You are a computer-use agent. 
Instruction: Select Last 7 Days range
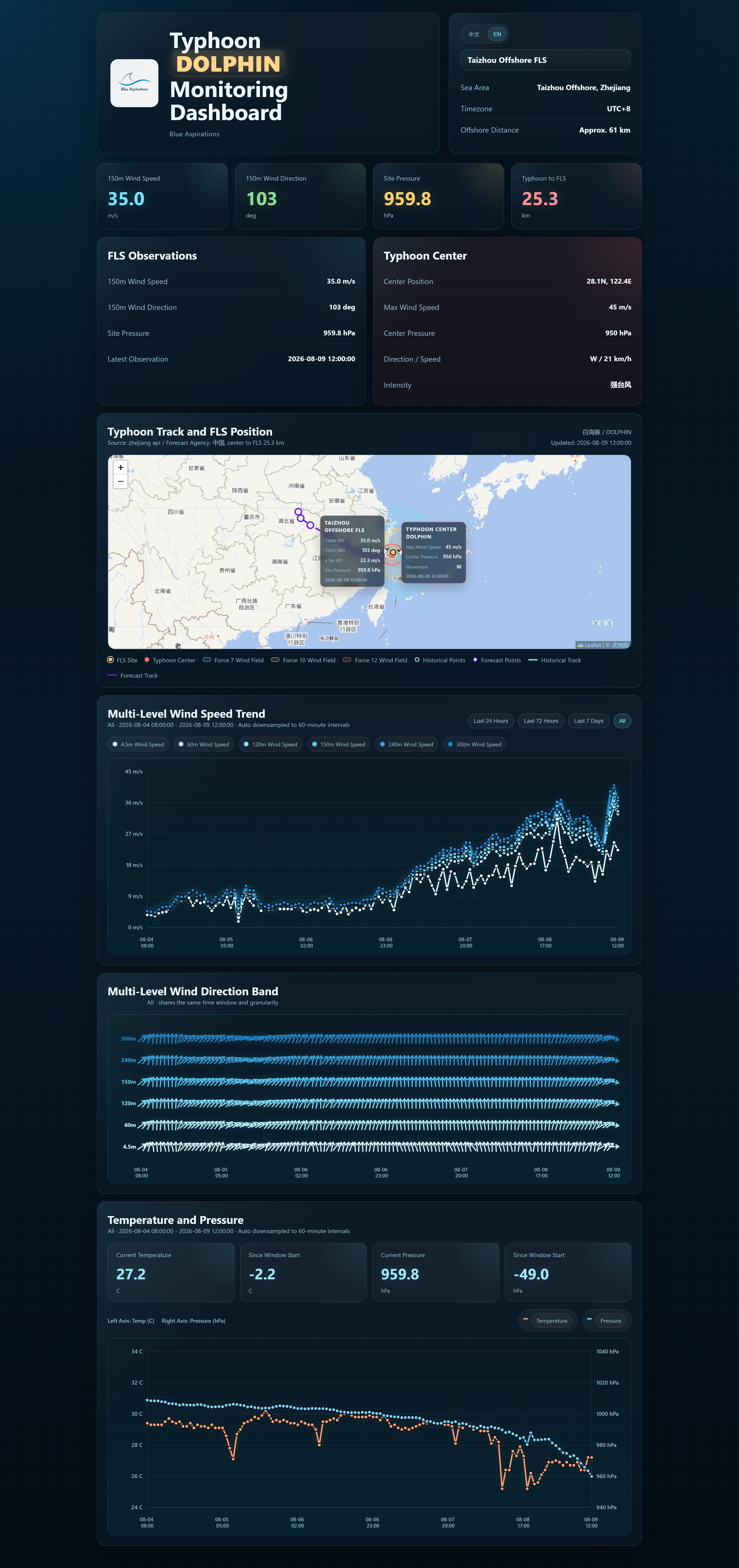point(589,721)
